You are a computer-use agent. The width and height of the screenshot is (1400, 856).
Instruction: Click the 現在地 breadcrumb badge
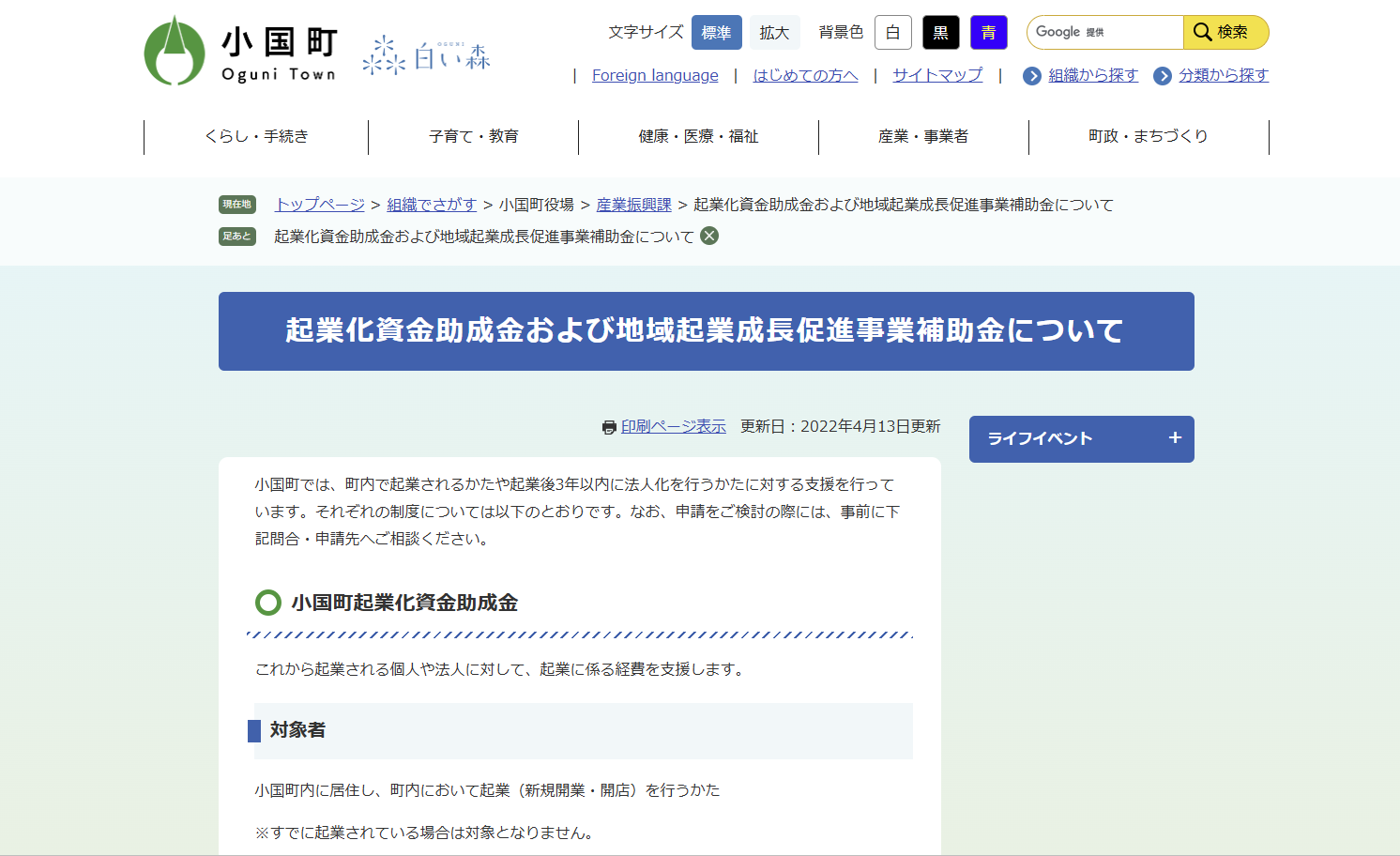[x=237, y=205]
